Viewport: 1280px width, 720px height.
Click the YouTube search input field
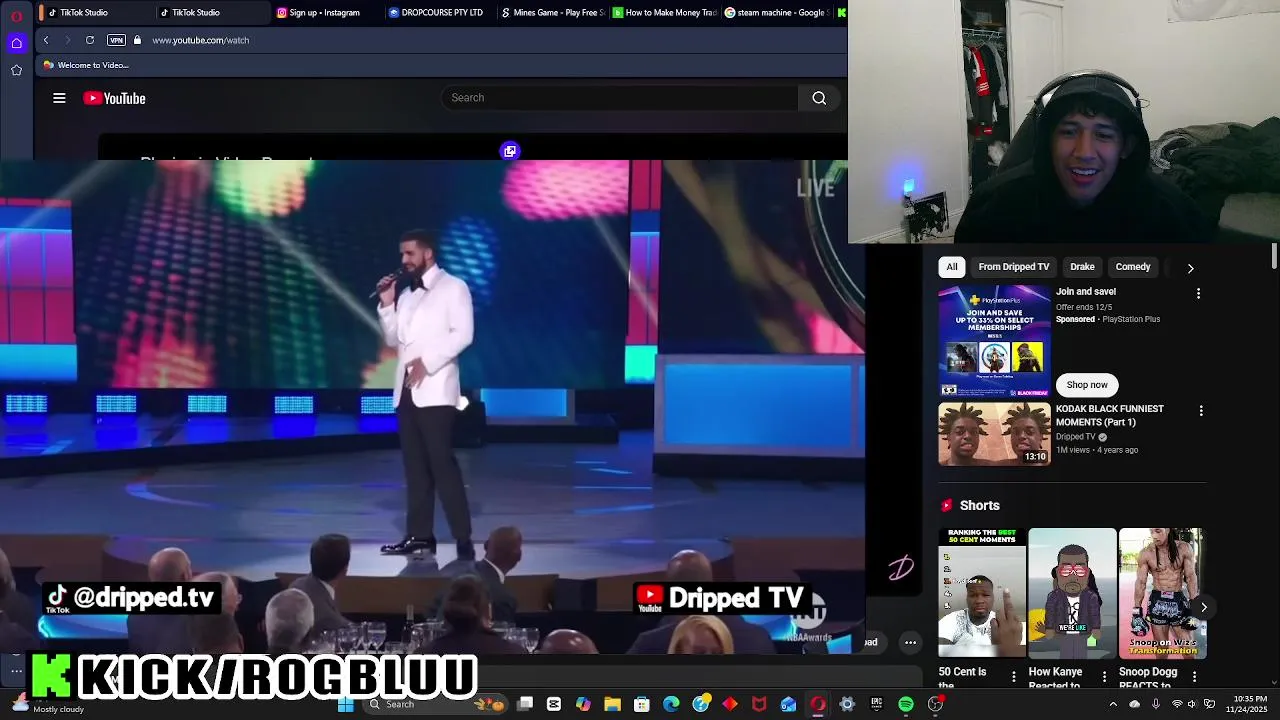pyautogui.click(x=620, y=98)
